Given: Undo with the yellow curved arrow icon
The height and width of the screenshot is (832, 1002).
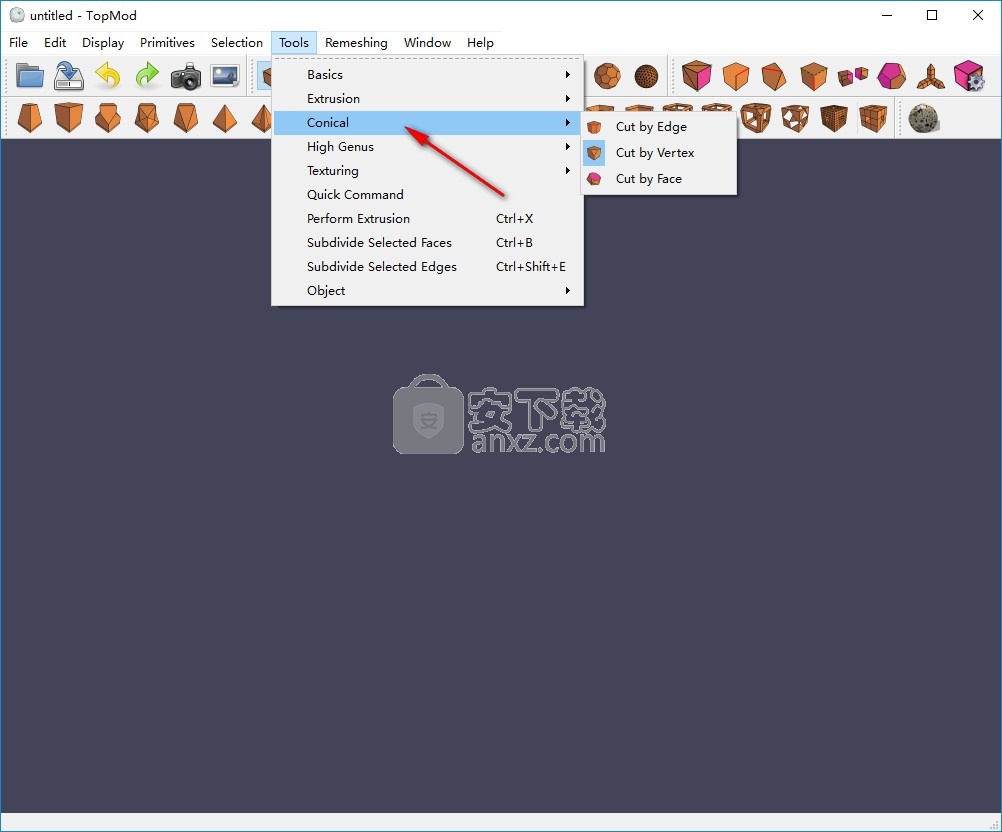Looking at the screenshot, I should click(x=108, y=75).
